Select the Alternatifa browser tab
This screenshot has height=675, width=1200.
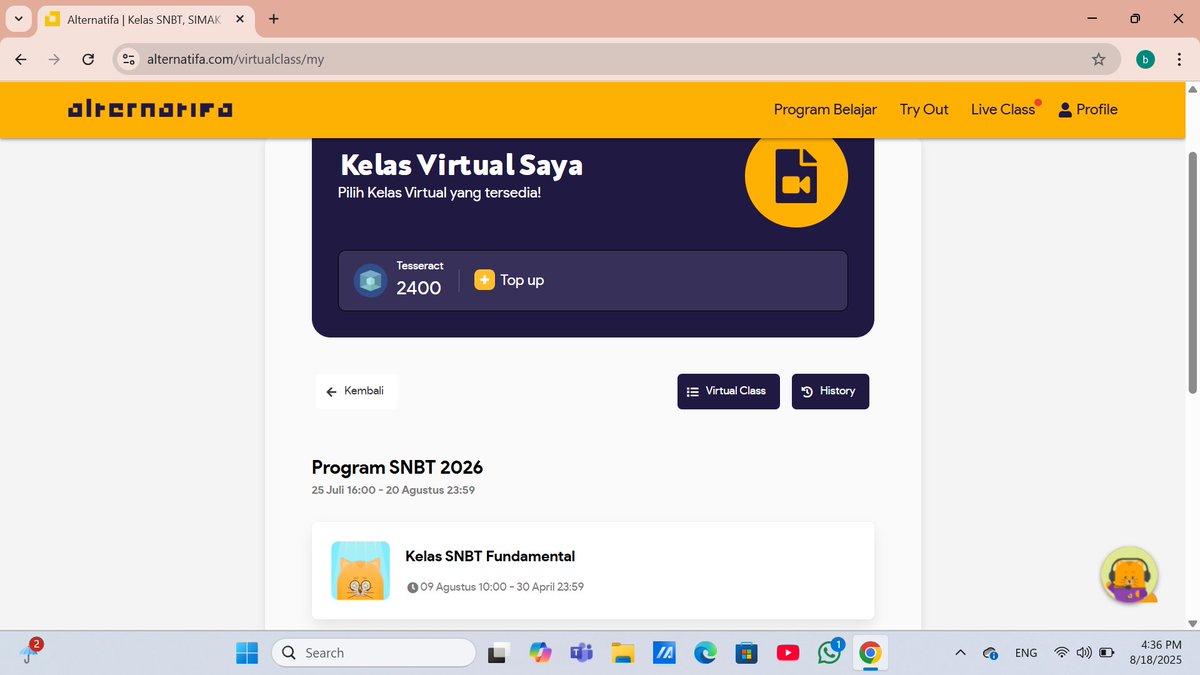(x=146, y=18)
